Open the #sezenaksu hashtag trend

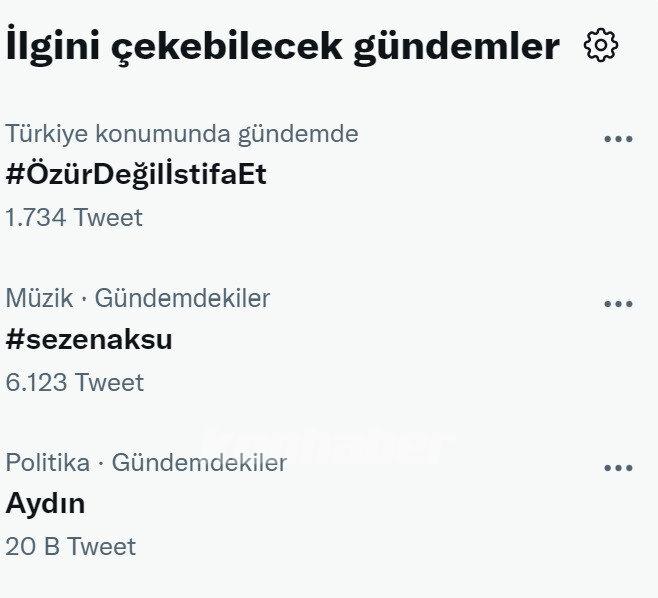89,340
